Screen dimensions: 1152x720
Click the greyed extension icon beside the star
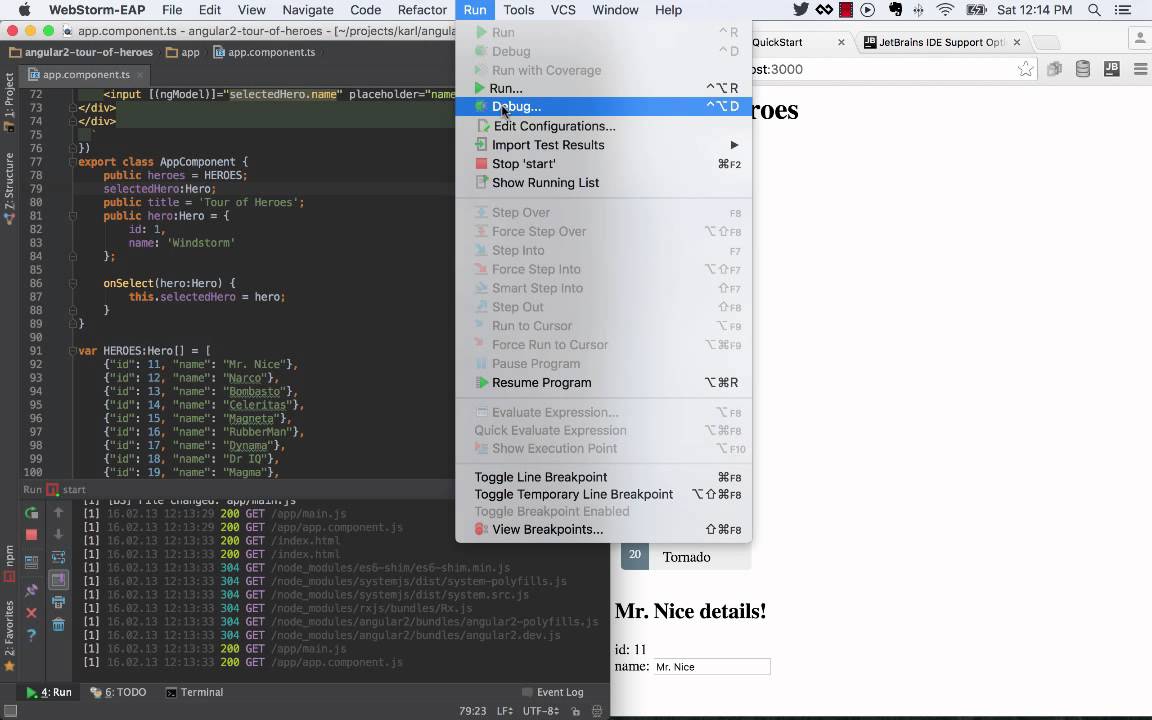coord(1054,69)
